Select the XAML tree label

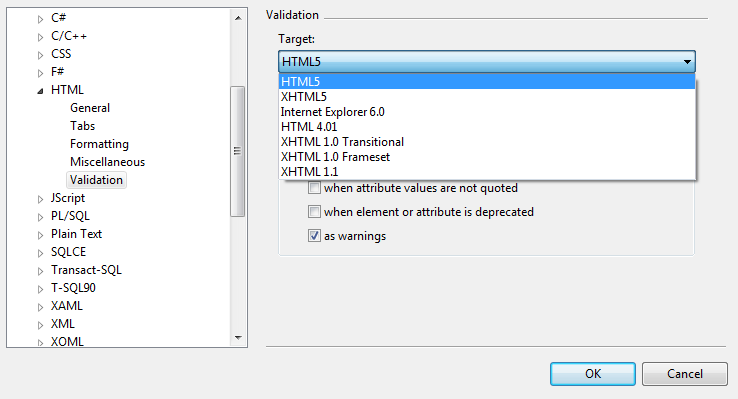point(67,306)
